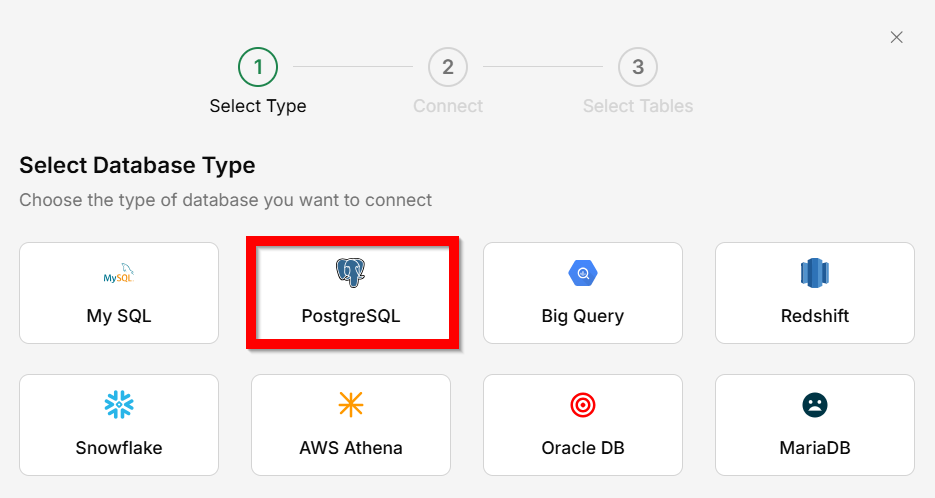Close the database connection dialog
The height and width of the screenshot is (498, 935).
[897, 37]
